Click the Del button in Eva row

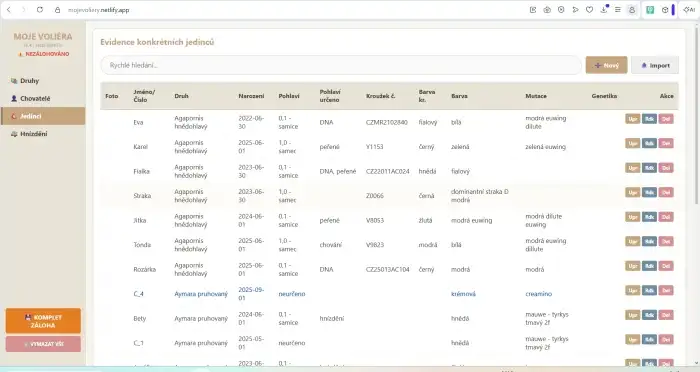(666, 119)
